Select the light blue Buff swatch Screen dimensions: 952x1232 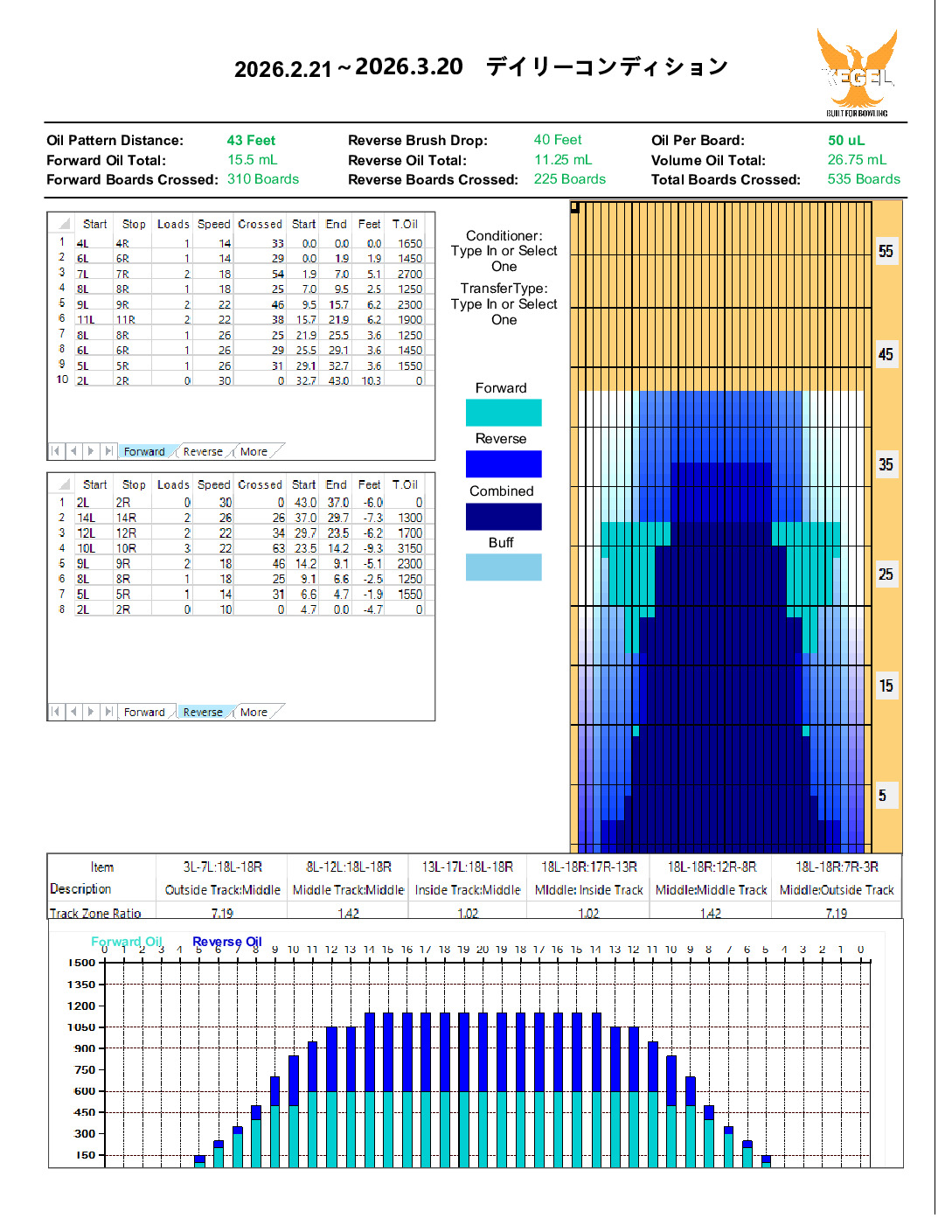tap(504, 567)
